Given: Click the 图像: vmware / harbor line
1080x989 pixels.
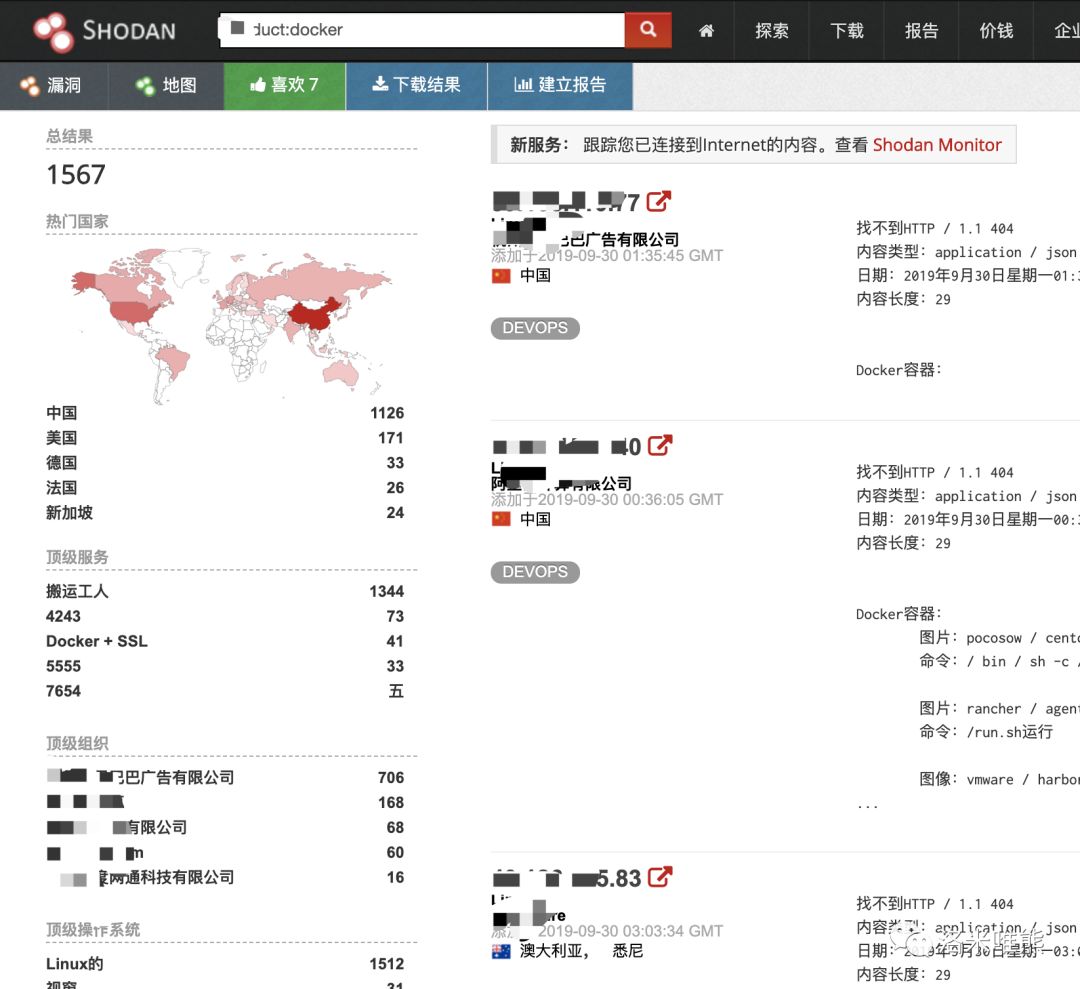Looking at the screenshot, I should pyautogui.click(x=999, y=779).
